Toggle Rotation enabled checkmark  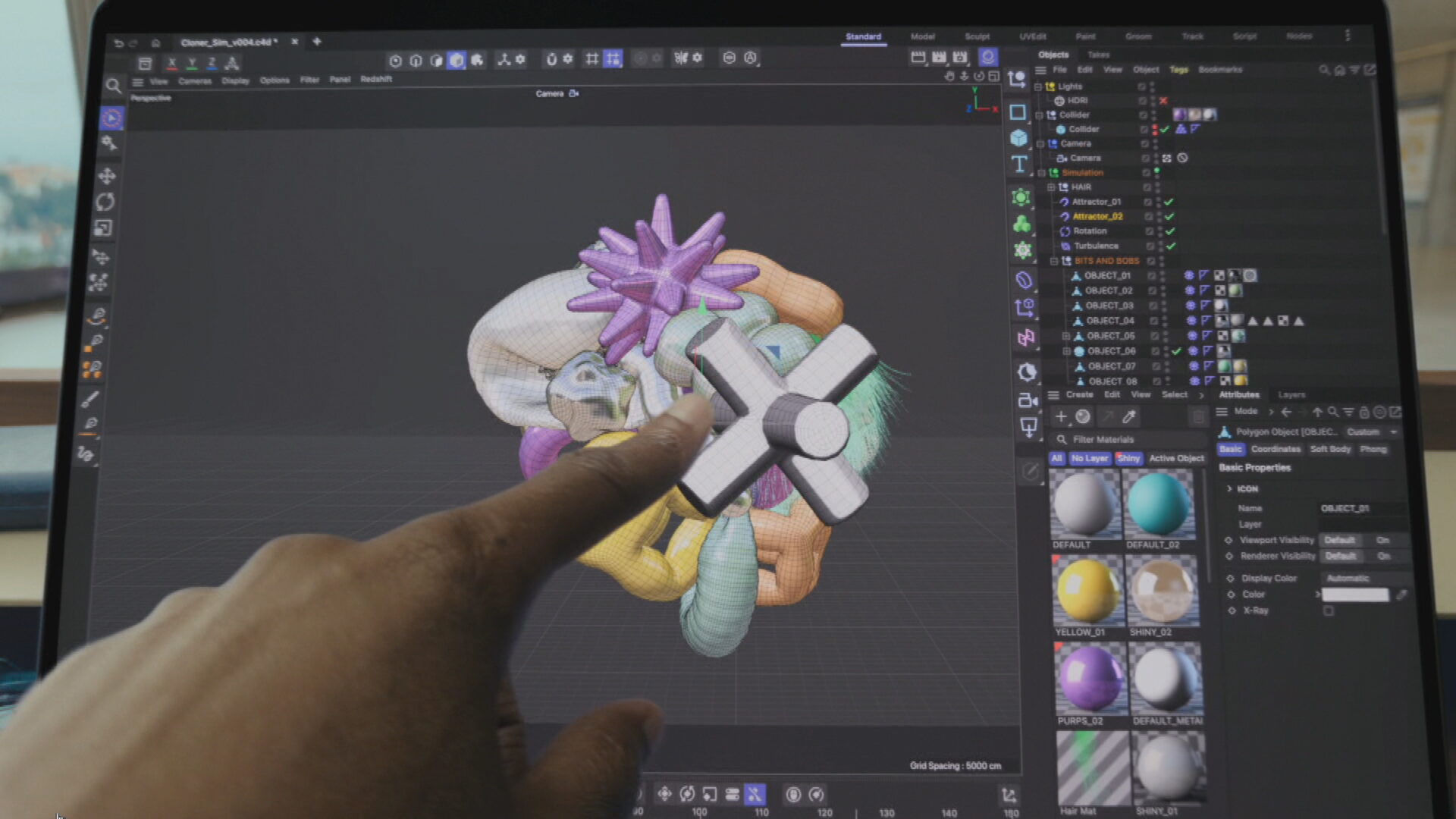pos(1170,231)
